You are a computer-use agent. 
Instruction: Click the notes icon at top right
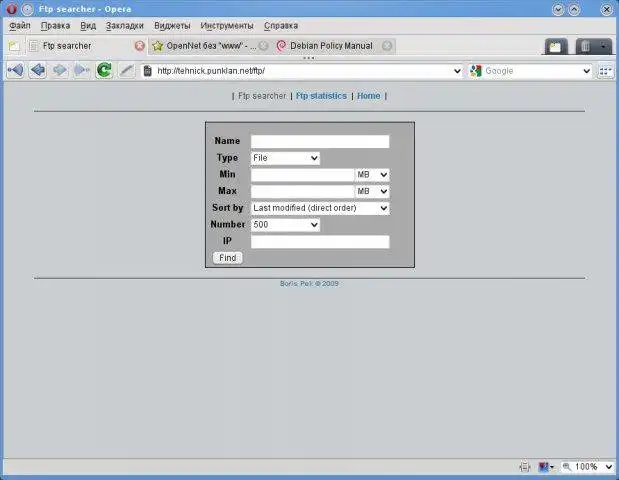pos(556,46)
